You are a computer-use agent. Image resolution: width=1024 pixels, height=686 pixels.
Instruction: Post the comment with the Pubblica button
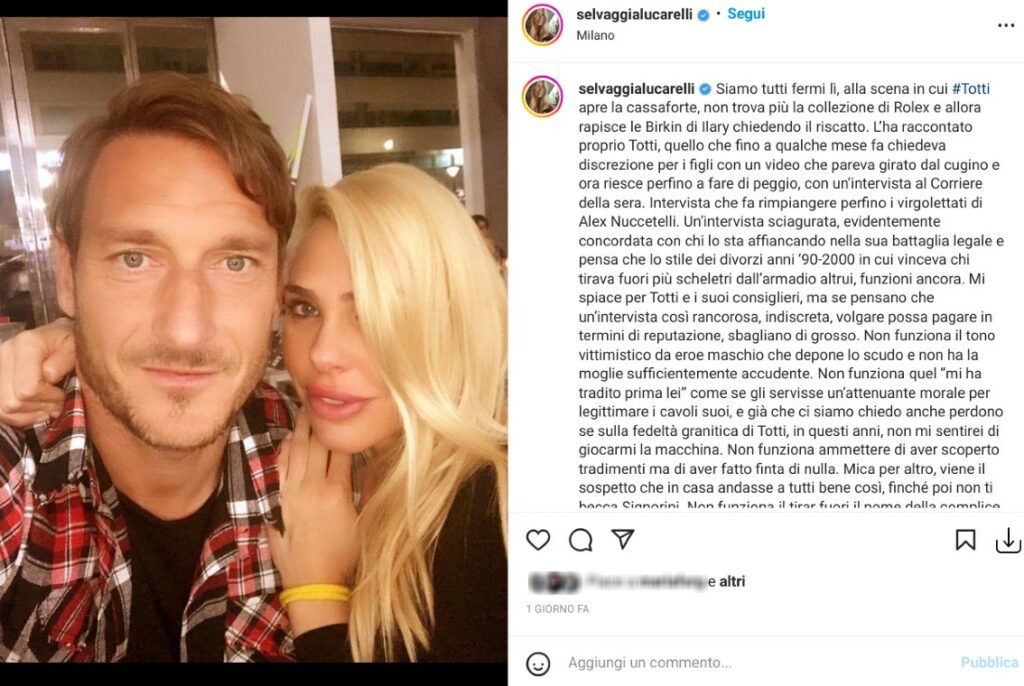point(989,662)
